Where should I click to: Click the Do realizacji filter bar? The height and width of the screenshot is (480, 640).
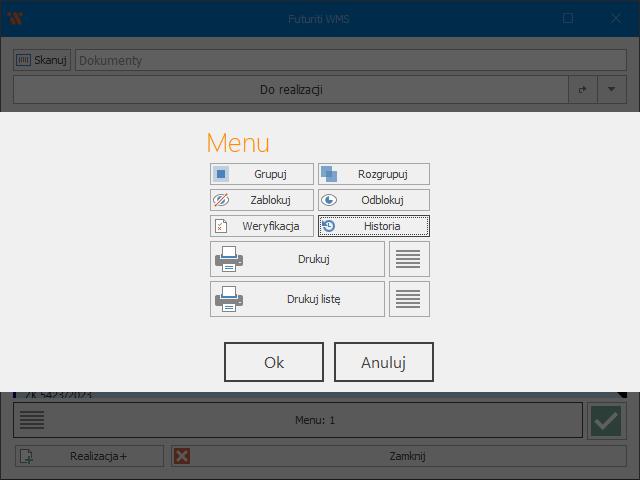pyautogui.click(x=290, y=90)
